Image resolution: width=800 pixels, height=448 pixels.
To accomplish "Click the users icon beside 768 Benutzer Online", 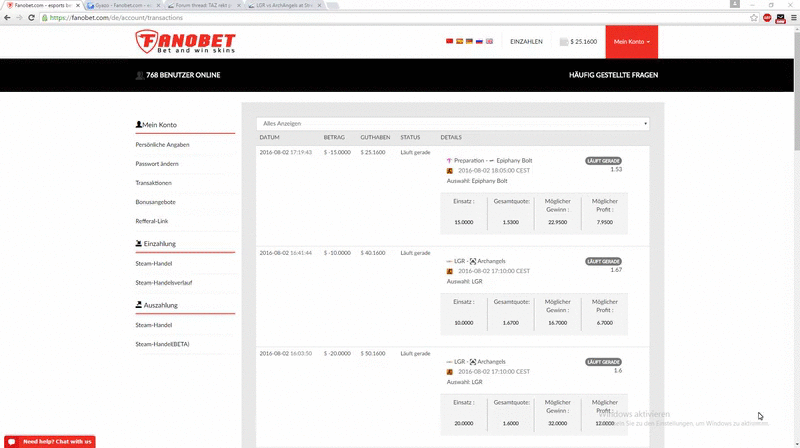I will 140,75.
